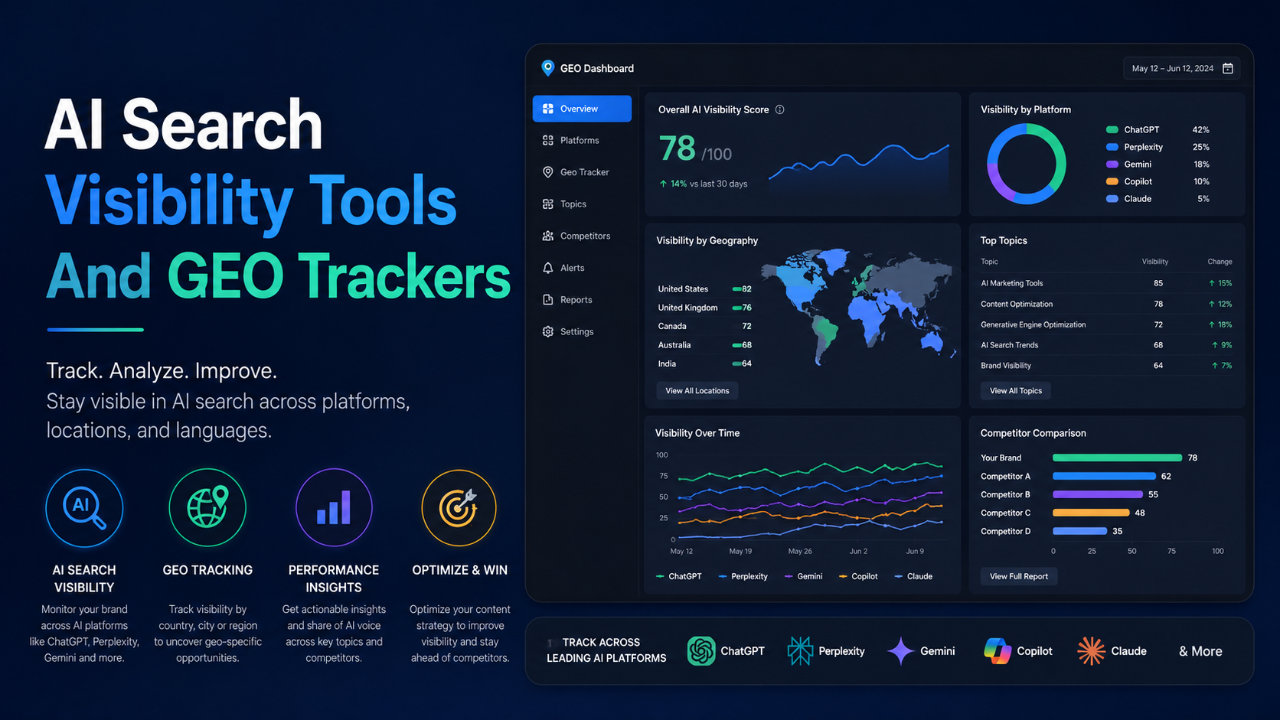Click the Reports document icon
1280x720 pixels.
click(548, 300)
